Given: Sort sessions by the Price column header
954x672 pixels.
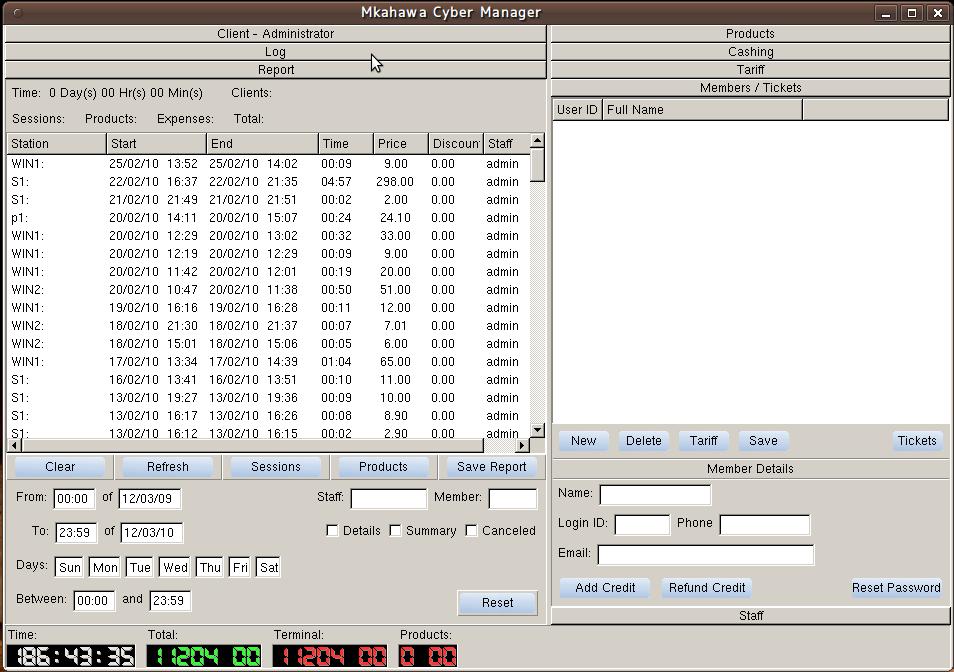Looking at the screenshot, I should point(400,143).
